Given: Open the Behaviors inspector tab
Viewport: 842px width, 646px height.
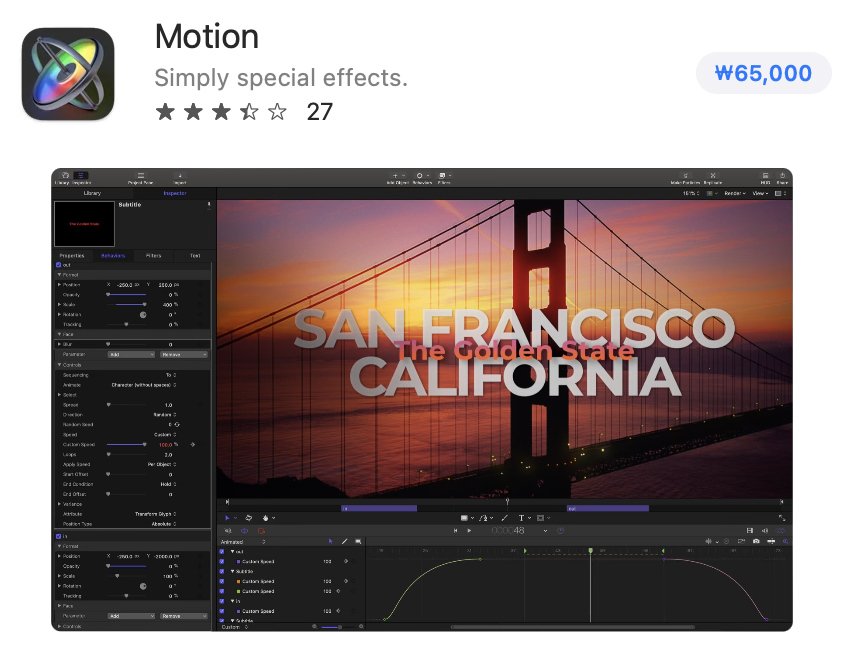Looking at the screenshot, I should [113, 256].
